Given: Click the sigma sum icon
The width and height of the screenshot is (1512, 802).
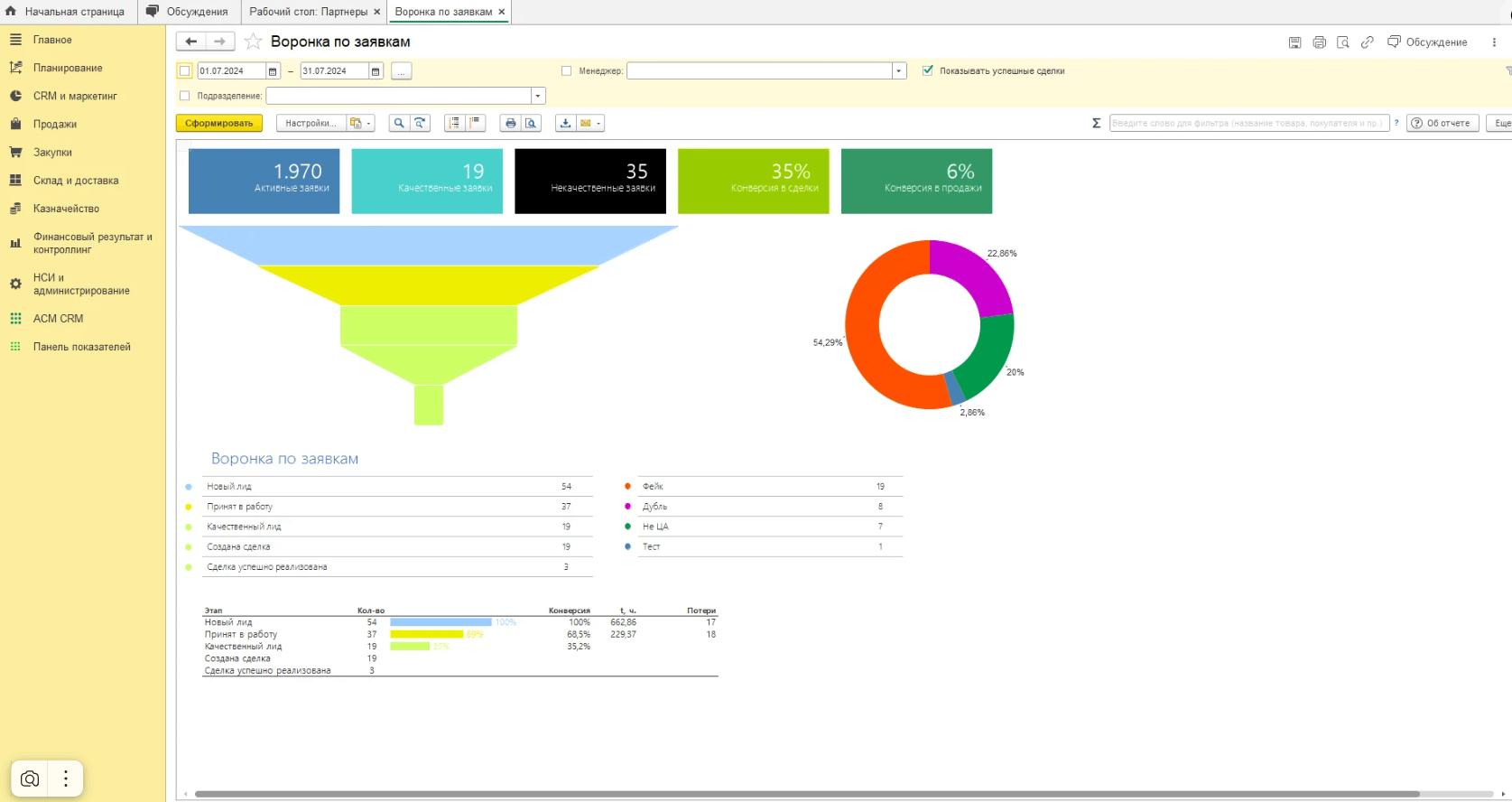Looking at the screenshot, I should (1096, 123).
